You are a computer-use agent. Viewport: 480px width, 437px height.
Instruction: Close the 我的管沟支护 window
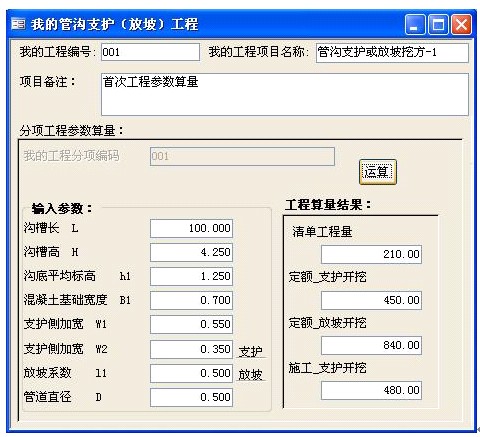461,24
